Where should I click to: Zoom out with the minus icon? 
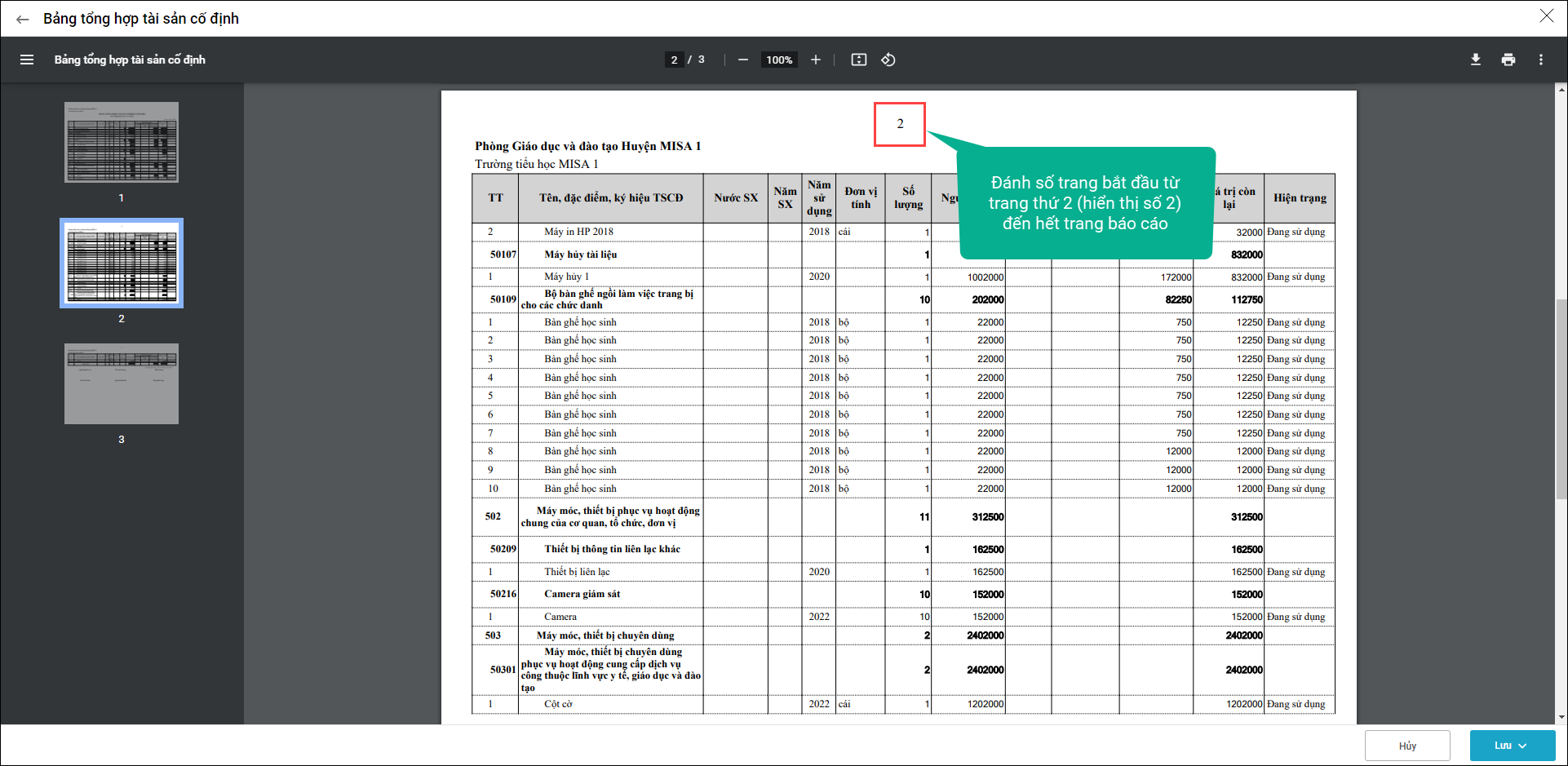pyautogui.click(x=742, y=60)
